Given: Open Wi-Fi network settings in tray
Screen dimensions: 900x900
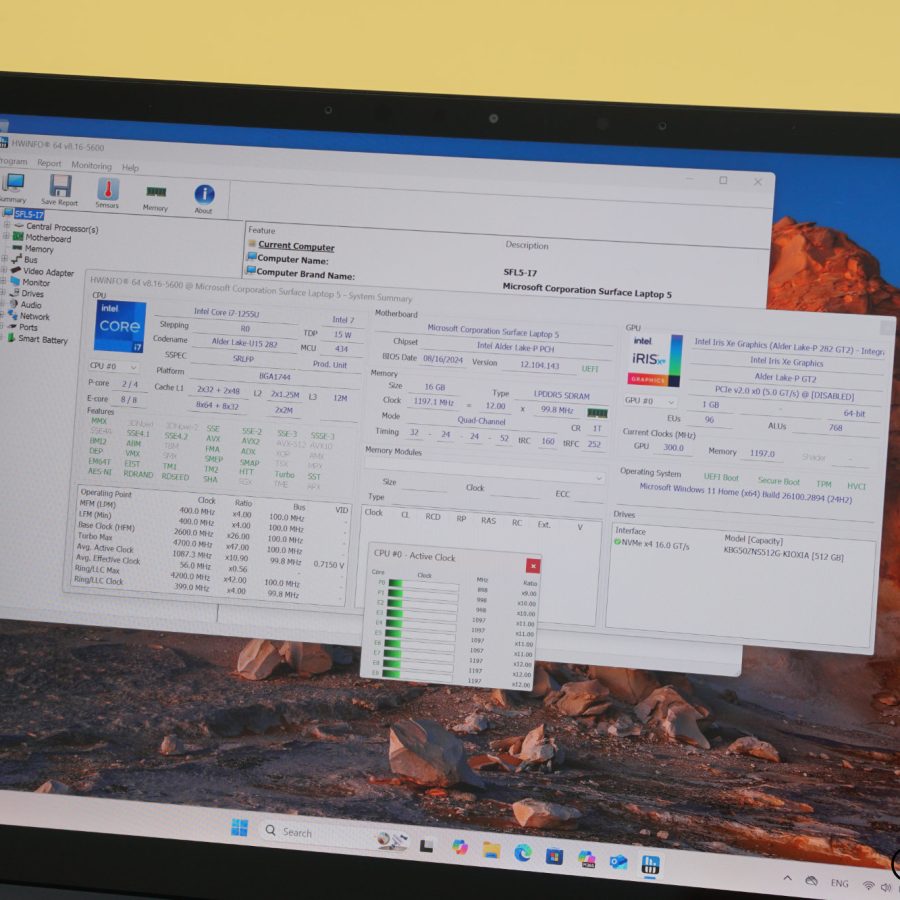Looking at the screenshot, I should pyautogui.click(x=869, y=886).
